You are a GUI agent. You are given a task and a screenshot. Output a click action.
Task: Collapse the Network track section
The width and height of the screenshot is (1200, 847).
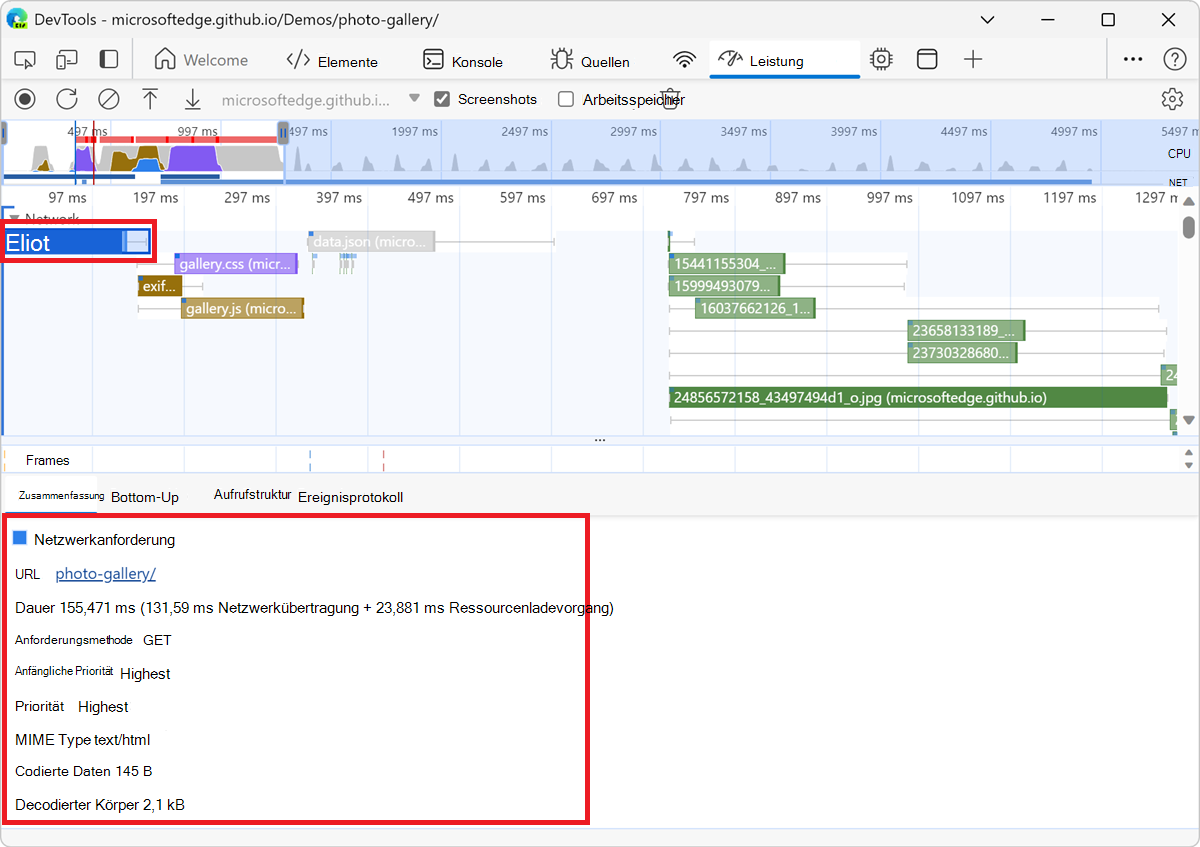point(14,218)
